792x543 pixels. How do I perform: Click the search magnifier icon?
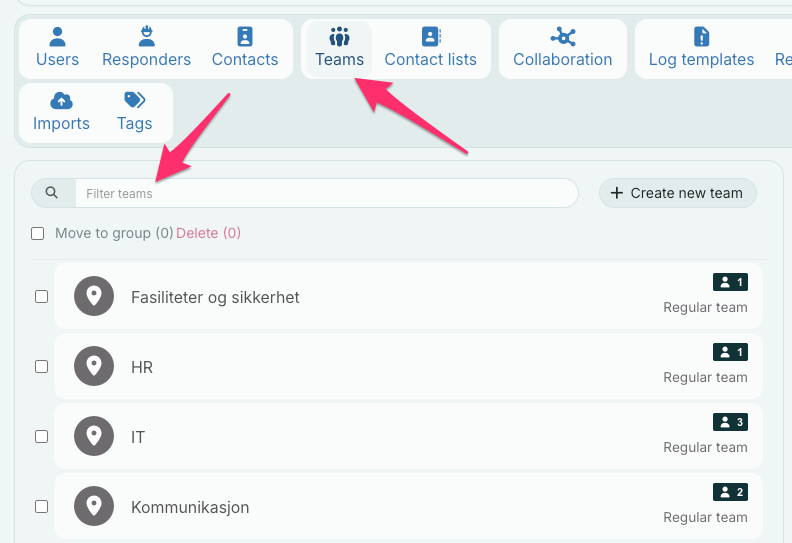coord(52,193)
